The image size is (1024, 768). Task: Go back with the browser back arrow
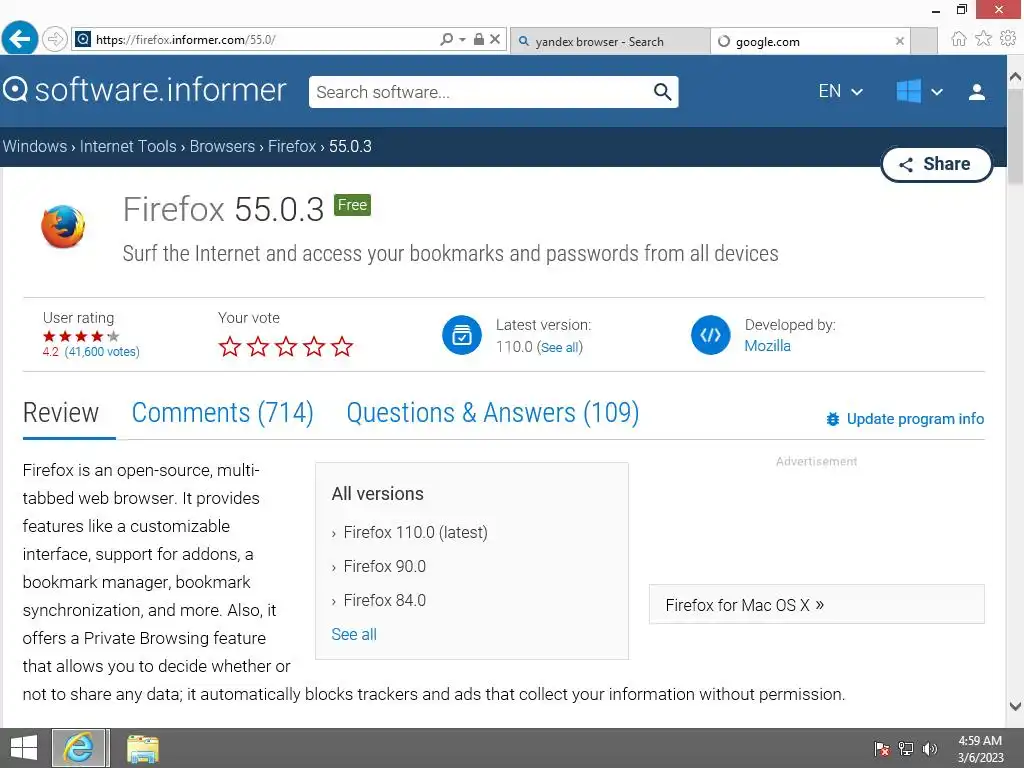tap(20, 39)
